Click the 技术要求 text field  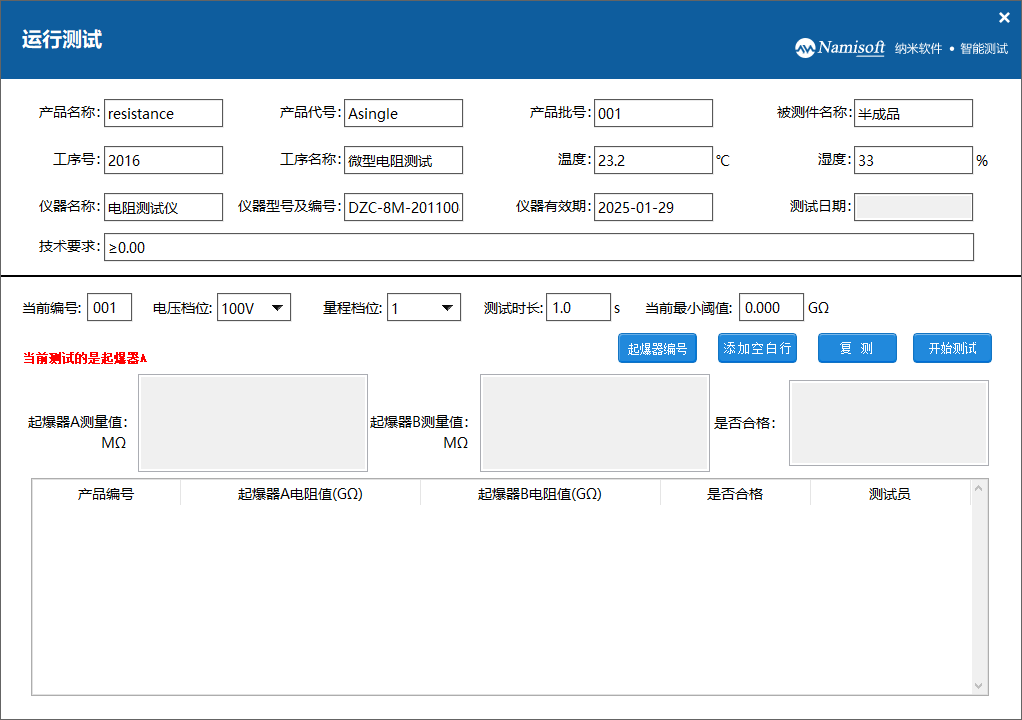pyautogui.click(x=538, y=247)
